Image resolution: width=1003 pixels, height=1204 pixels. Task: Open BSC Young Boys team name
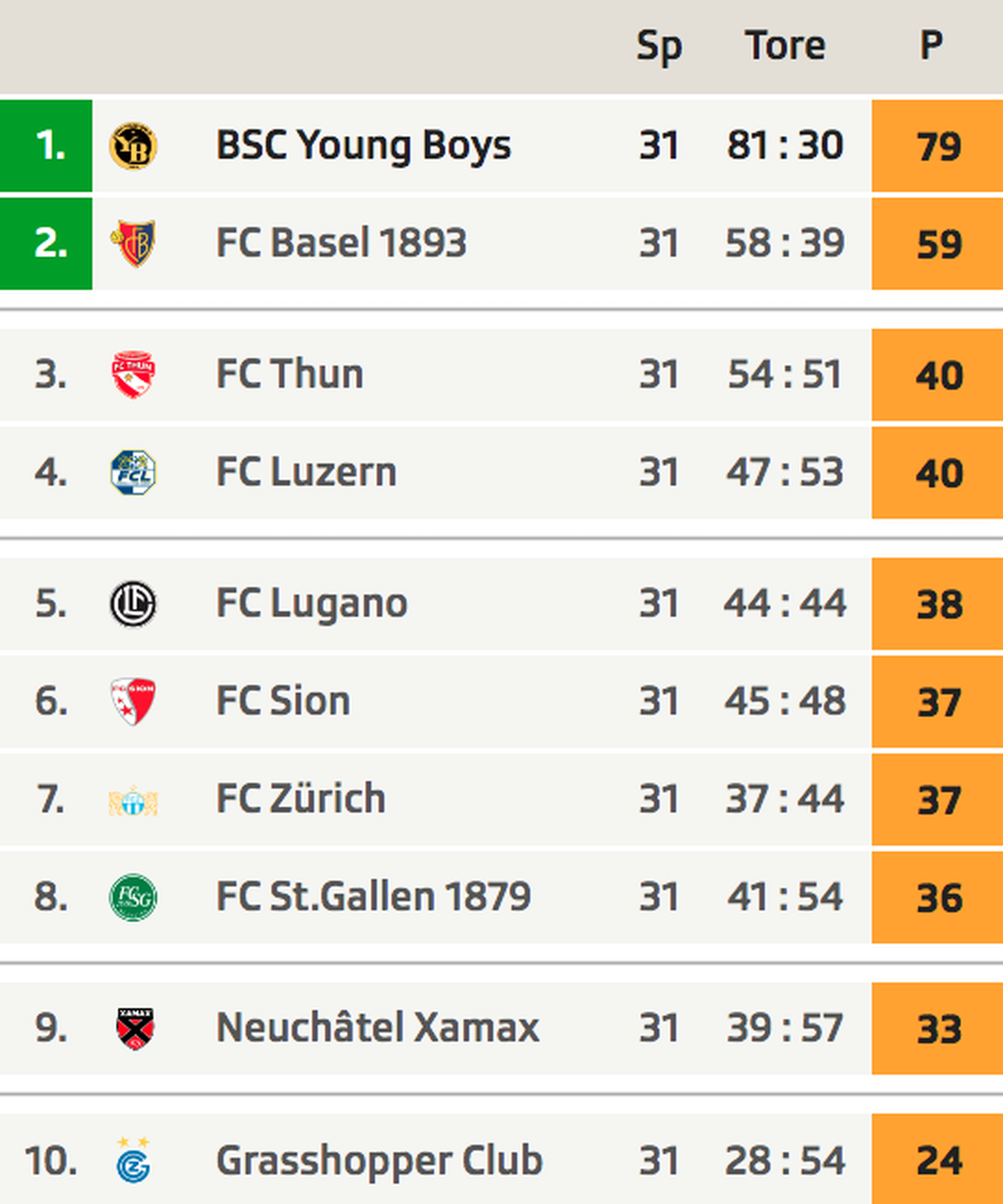[x=363, y=145]
